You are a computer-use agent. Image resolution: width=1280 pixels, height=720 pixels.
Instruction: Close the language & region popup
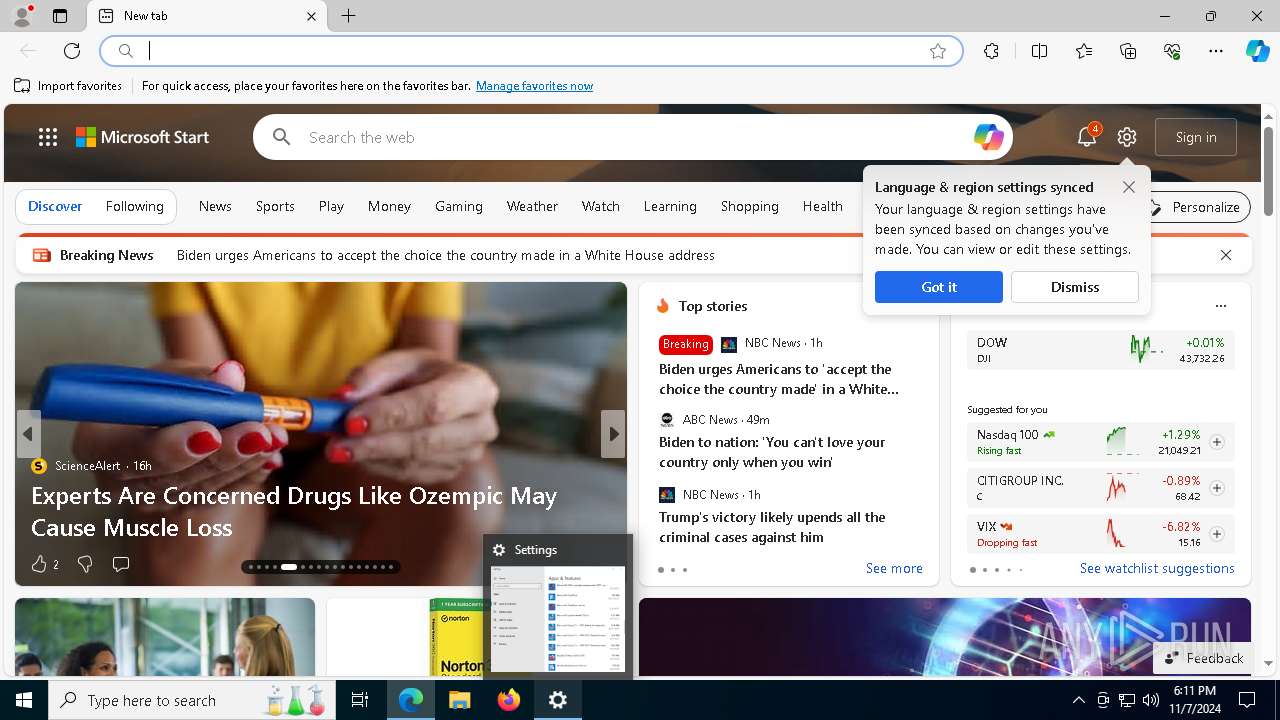(1129, 187)
